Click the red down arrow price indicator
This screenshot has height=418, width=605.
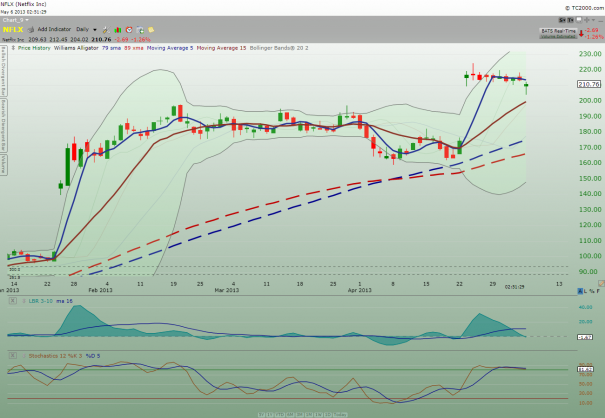point(581,33)
